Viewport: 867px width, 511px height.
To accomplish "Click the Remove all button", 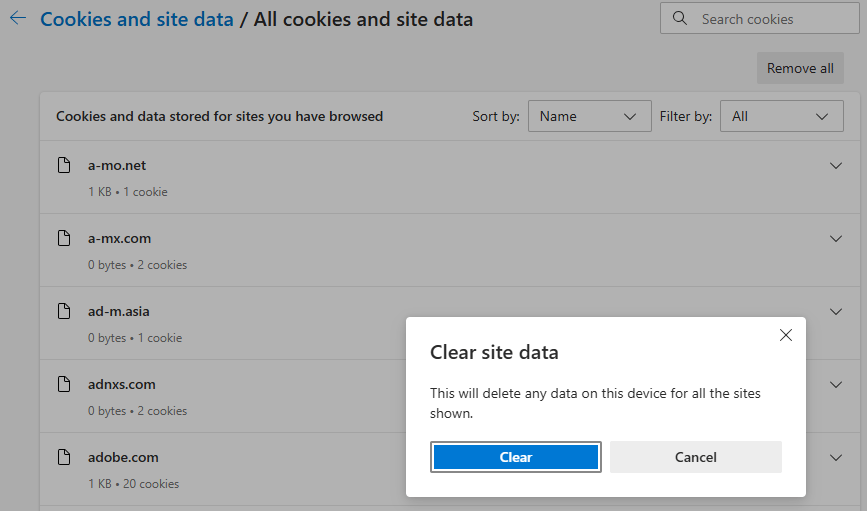I will [800, 68].
